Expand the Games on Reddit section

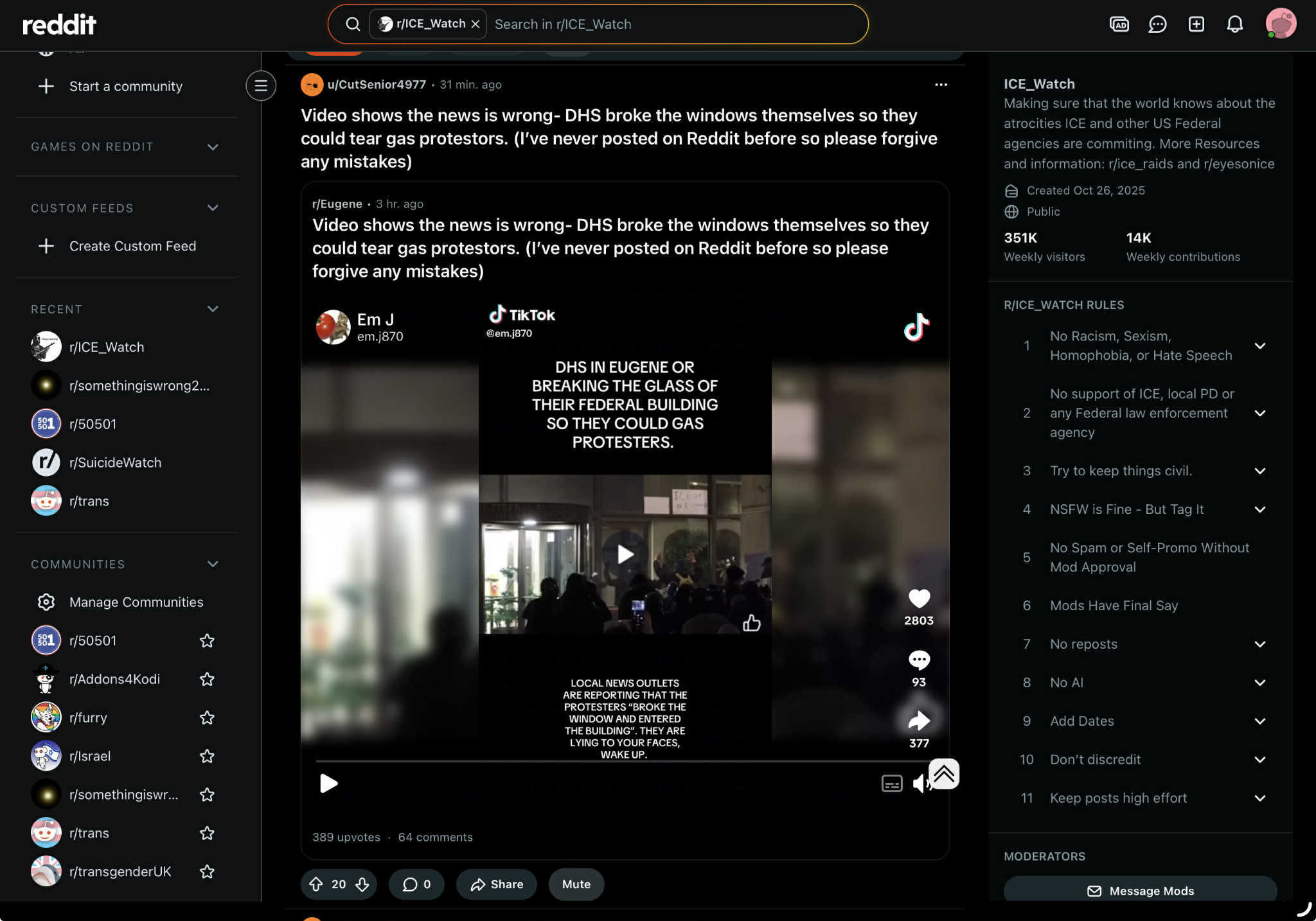[x=213, y=147]
